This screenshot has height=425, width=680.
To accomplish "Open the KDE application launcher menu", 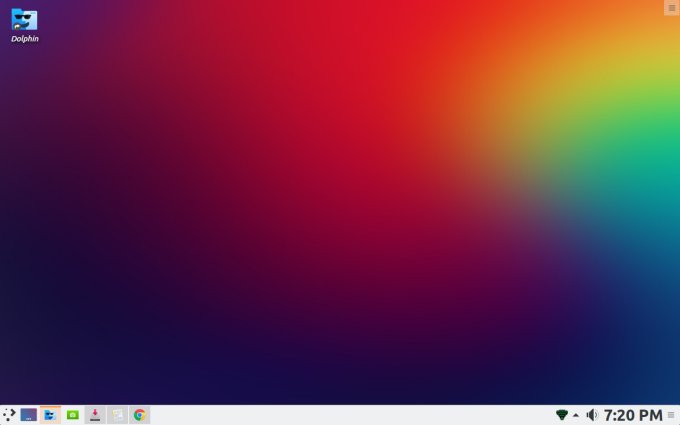I will [9, 415].
